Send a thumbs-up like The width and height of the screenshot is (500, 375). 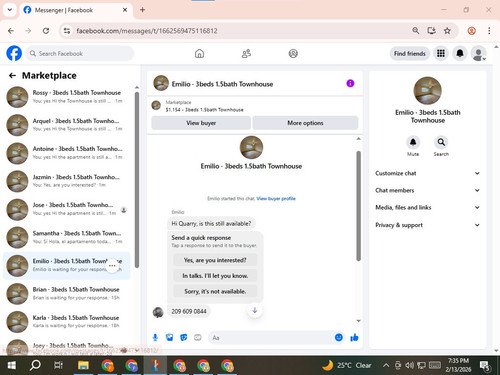click(x=354, y=338)
